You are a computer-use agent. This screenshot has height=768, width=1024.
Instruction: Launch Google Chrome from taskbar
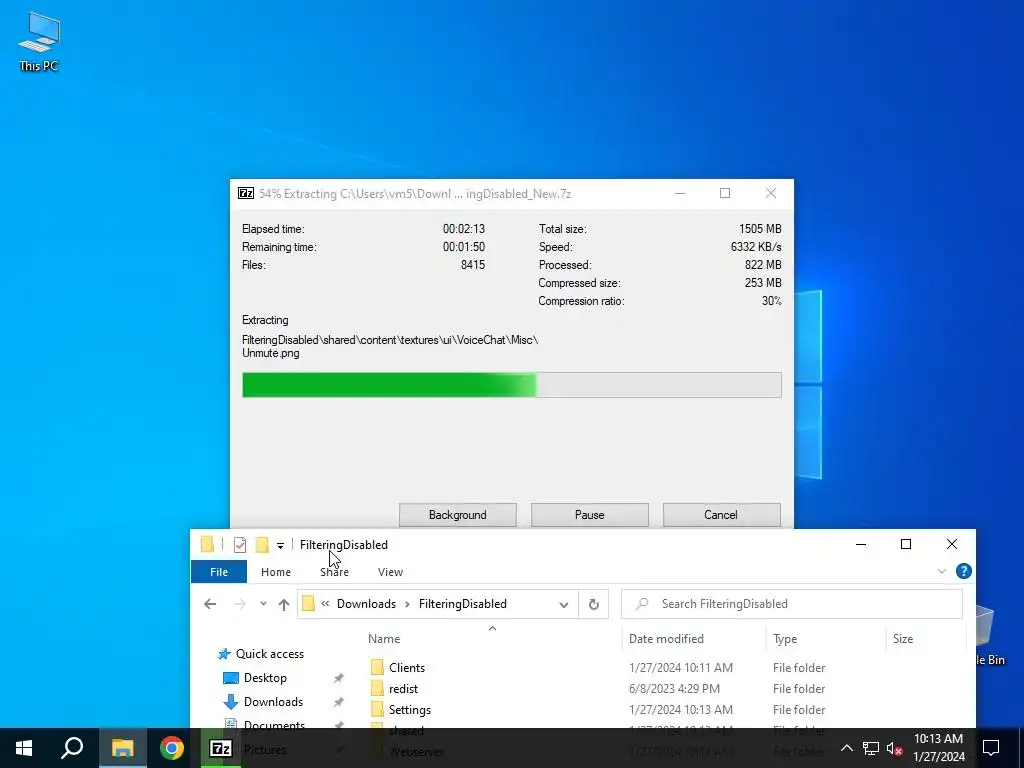coord(171,748)
